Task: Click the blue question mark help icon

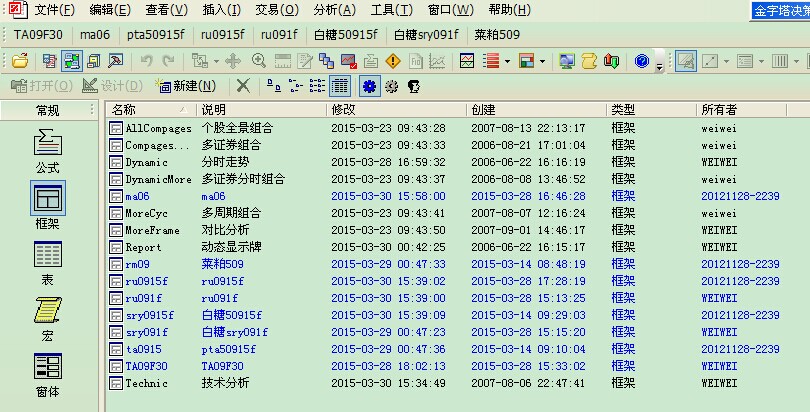Action: pyautogui.click(x=642, y=61)
